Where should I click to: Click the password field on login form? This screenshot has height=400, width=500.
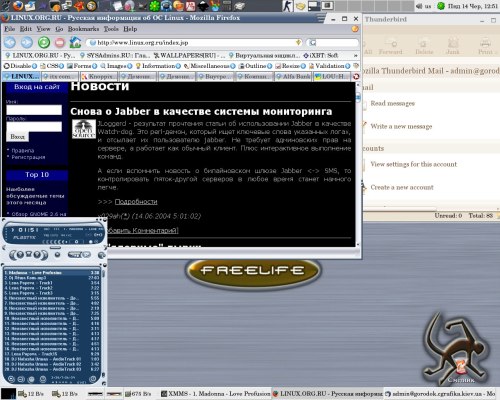(34, 126)
